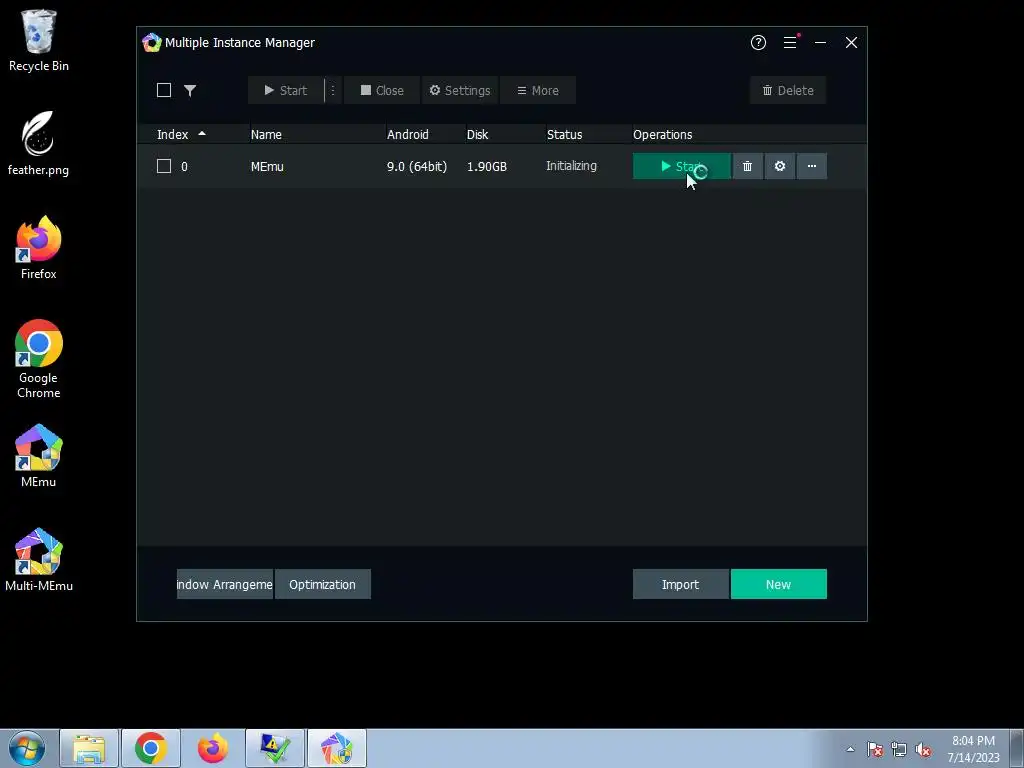This screenshot has width=1024, height=768.
Task: Click the 9.0 (64bit) Android cell
Action: 417,167
